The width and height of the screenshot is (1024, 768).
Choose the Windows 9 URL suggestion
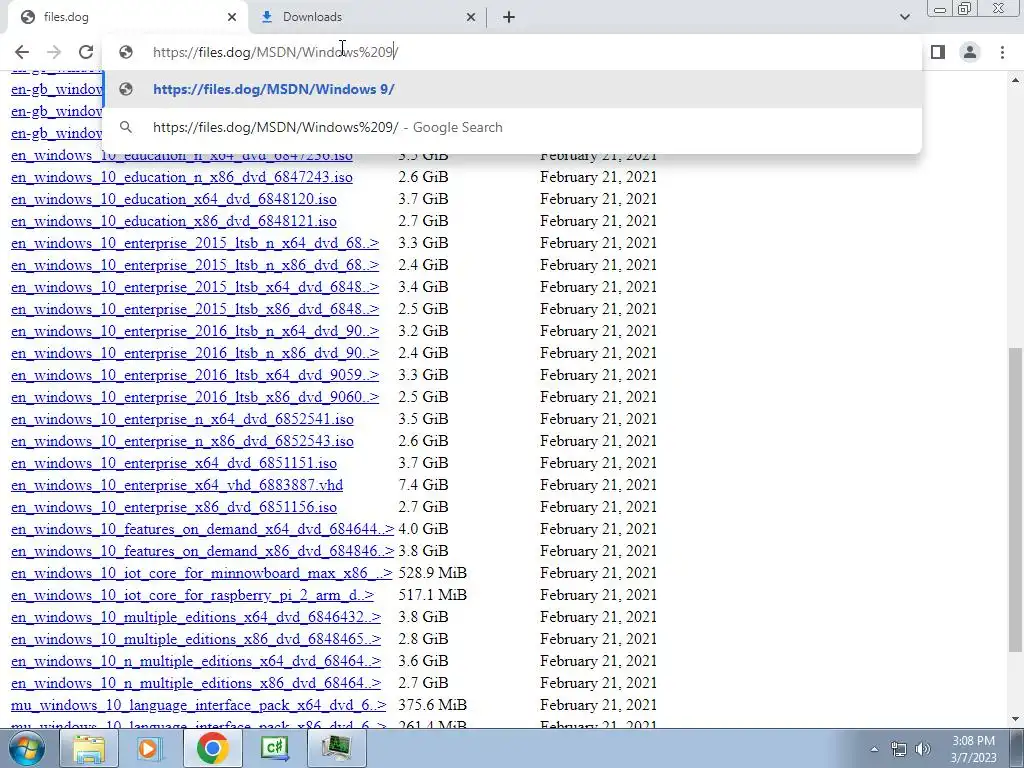point(513,89)
